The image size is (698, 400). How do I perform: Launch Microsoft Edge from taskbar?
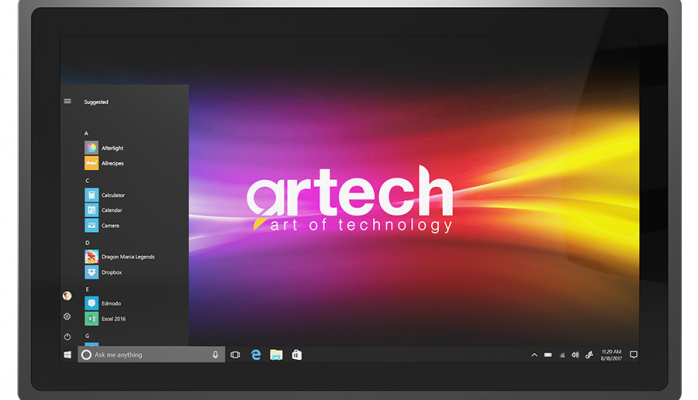256,355
